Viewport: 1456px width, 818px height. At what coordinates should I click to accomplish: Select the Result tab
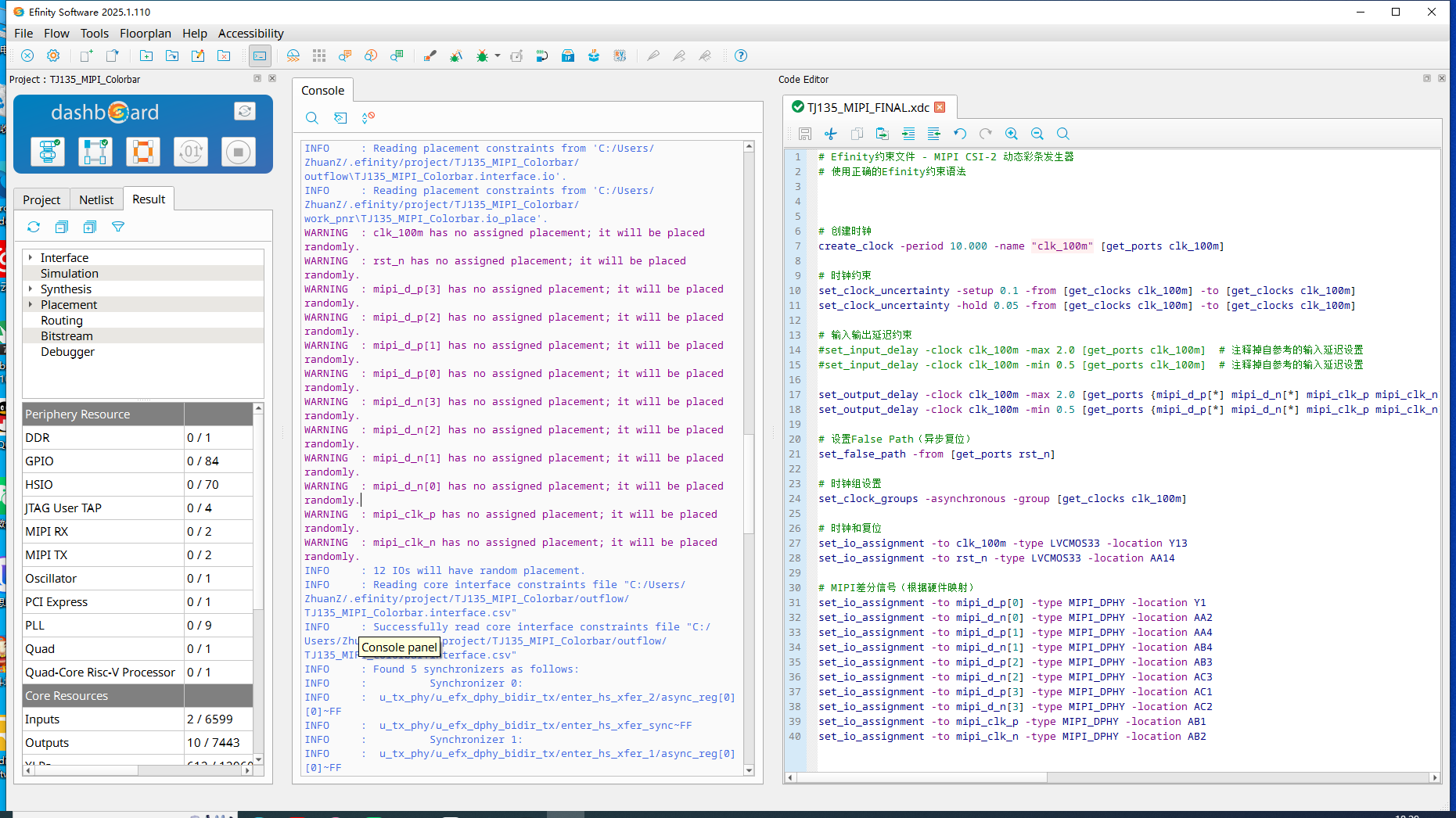149,199
